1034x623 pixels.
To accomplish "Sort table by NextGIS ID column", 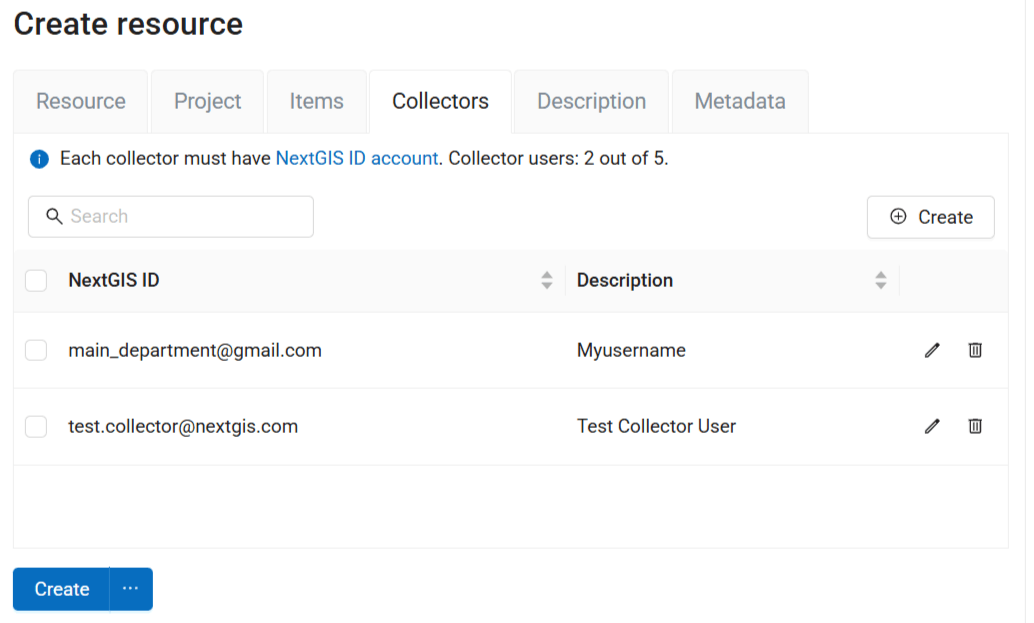I will tap(546, 281).
